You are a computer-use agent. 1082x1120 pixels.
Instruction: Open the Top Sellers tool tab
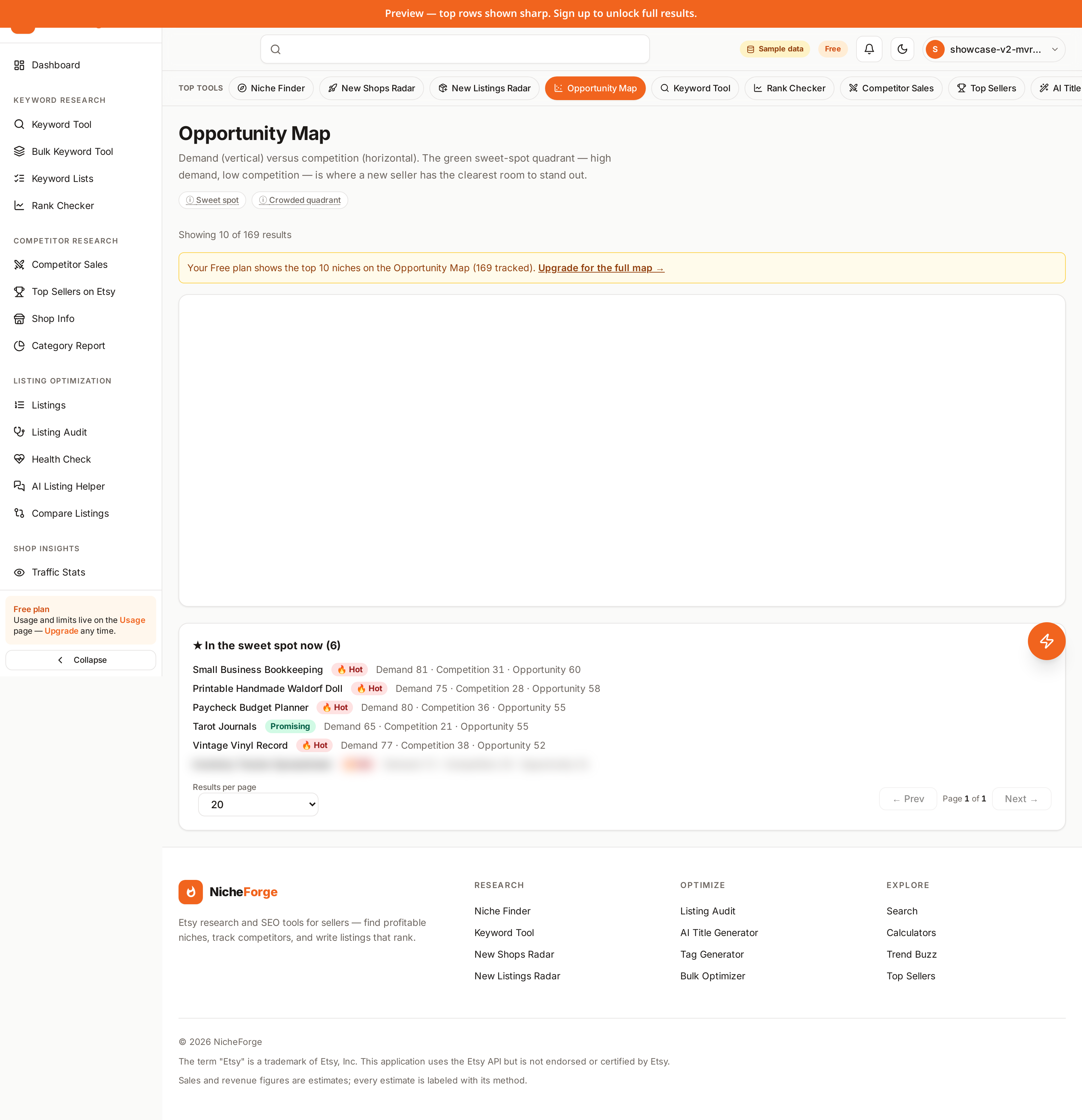(x=987, y=89)
